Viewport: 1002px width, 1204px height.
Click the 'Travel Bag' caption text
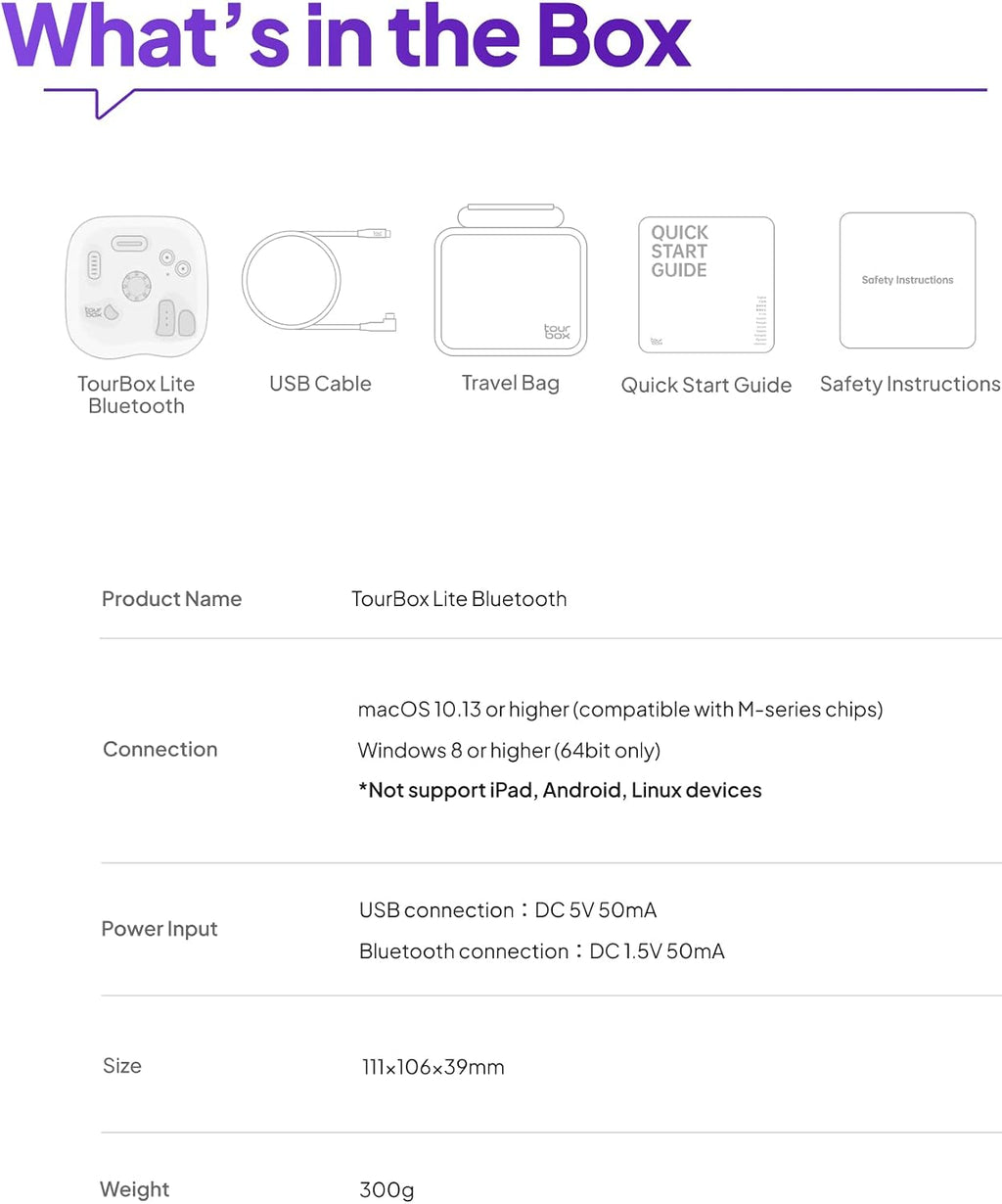(510, 384)
